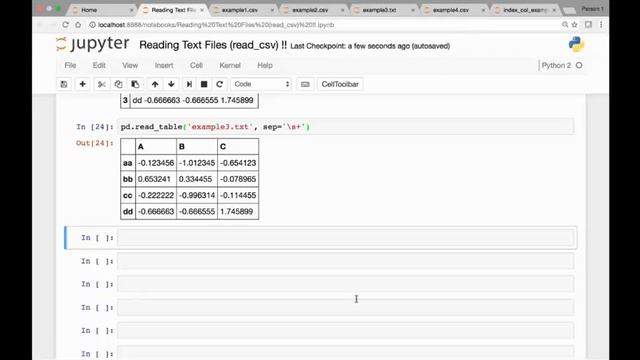Click into the In [24] code cell
Screen dimensions: 640x360
point(345,127)
